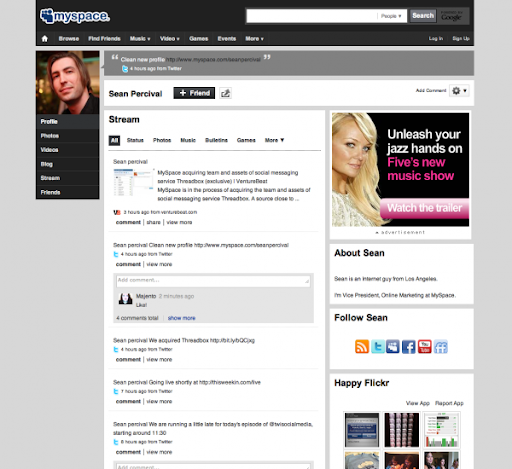The image size is (512, 469).
Task: Open the Facebook follow icon
Action: point(409,347)
